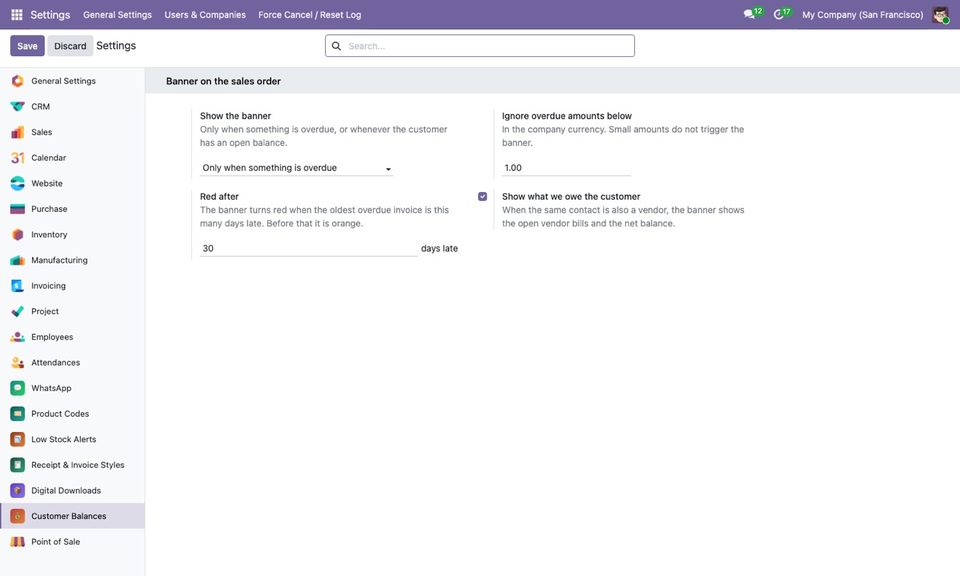Click the search magnifier icon
This screenshot has height=576, width=960.
pos(336,46)
